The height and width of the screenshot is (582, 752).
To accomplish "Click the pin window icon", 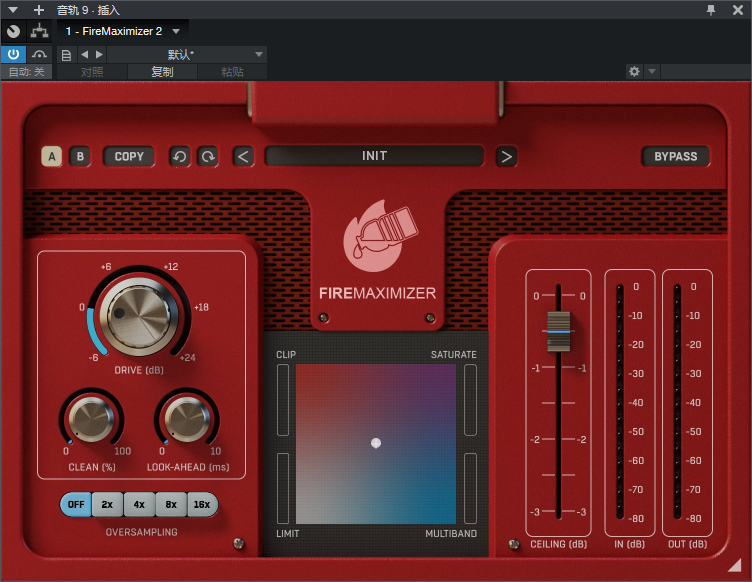I will (x=711, y=10).
